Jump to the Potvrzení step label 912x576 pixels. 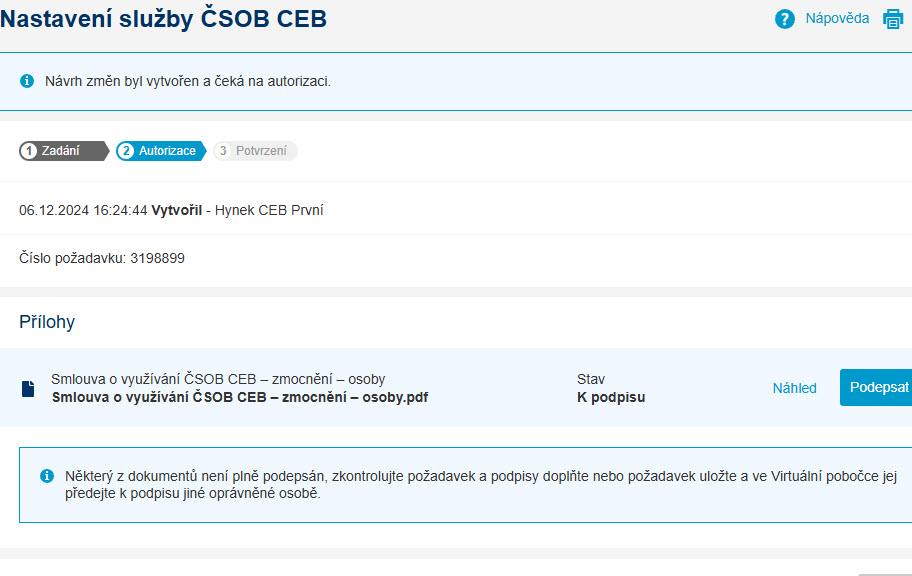tap(261, 151)
